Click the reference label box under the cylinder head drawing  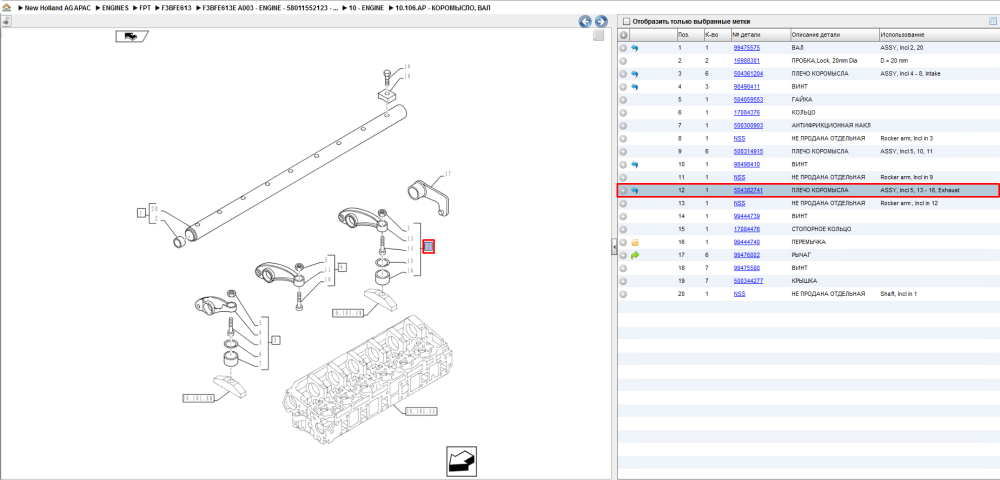(x=421, y=412)
